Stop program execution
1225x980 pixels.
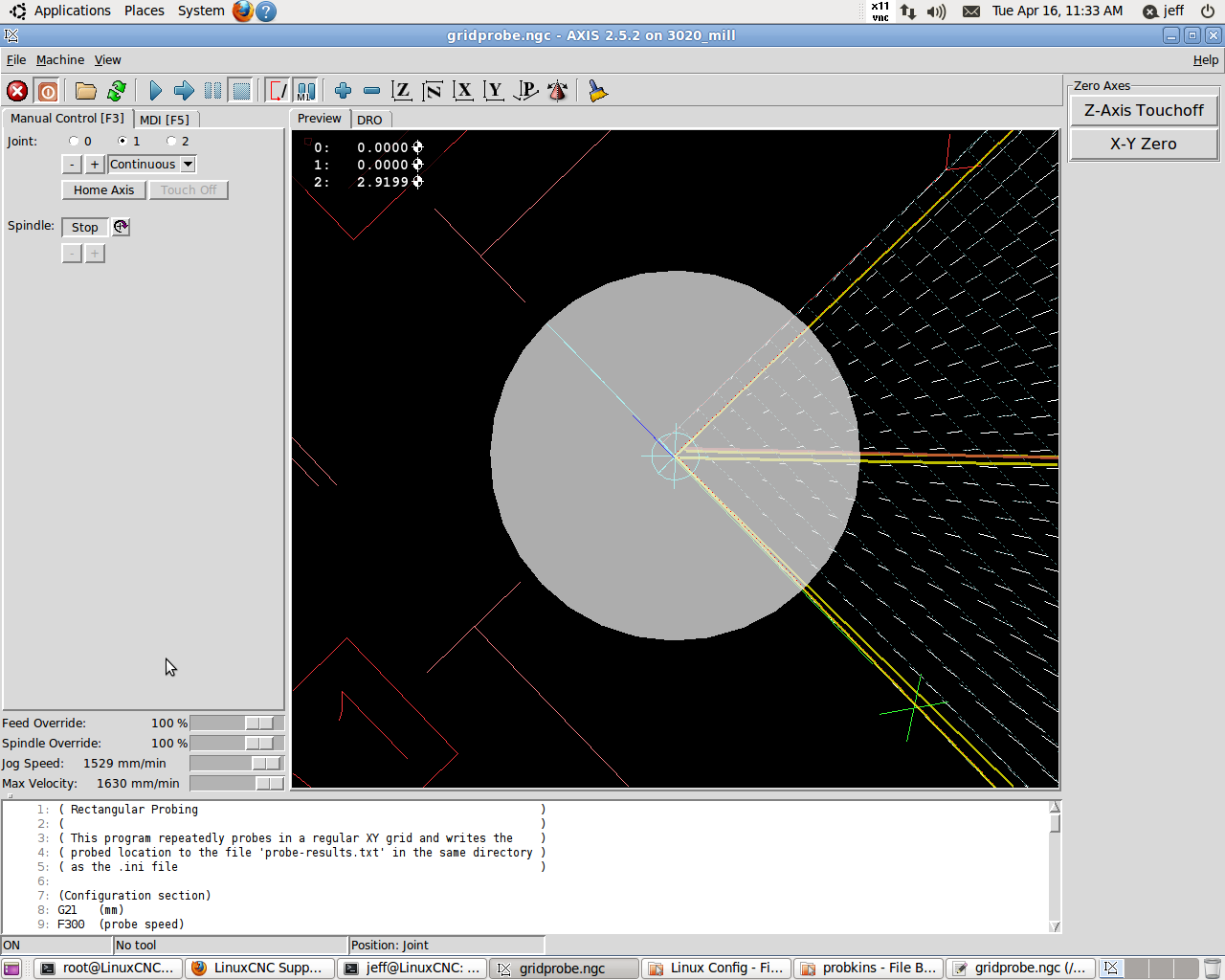241,91
